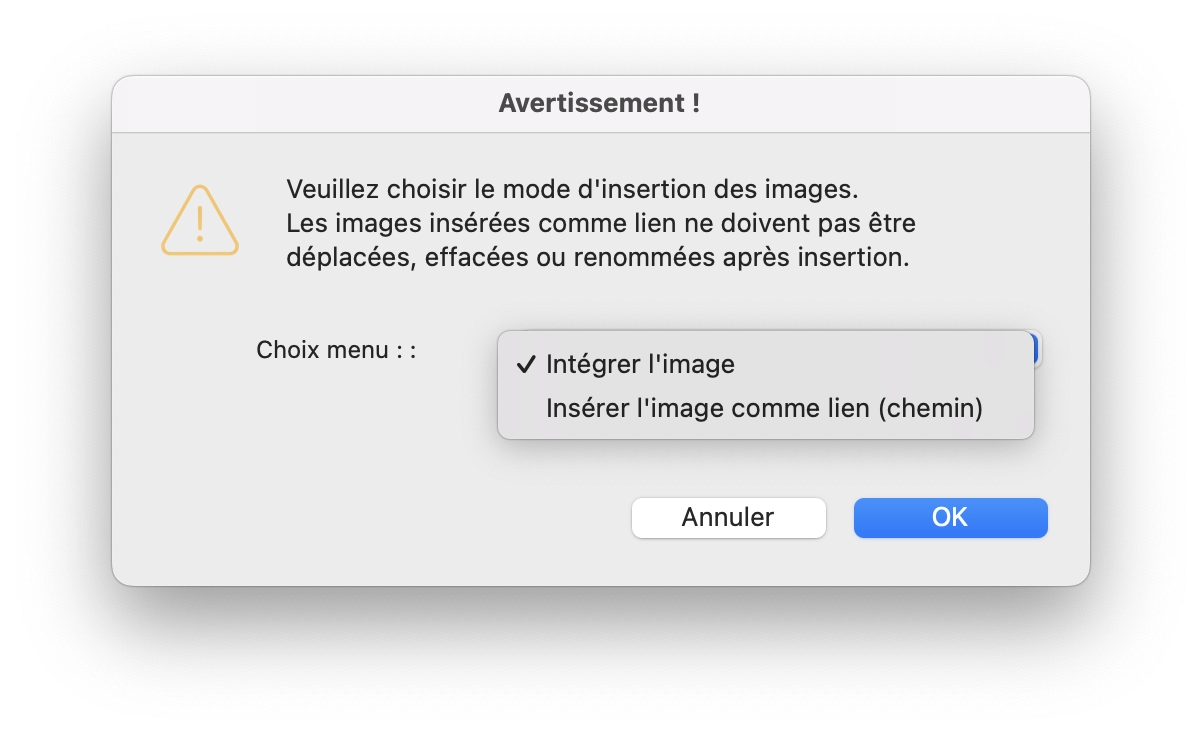Viewport: 1202px width, 734px height.
Task: Click the Choix menu : : label
Action: (335, 349)
